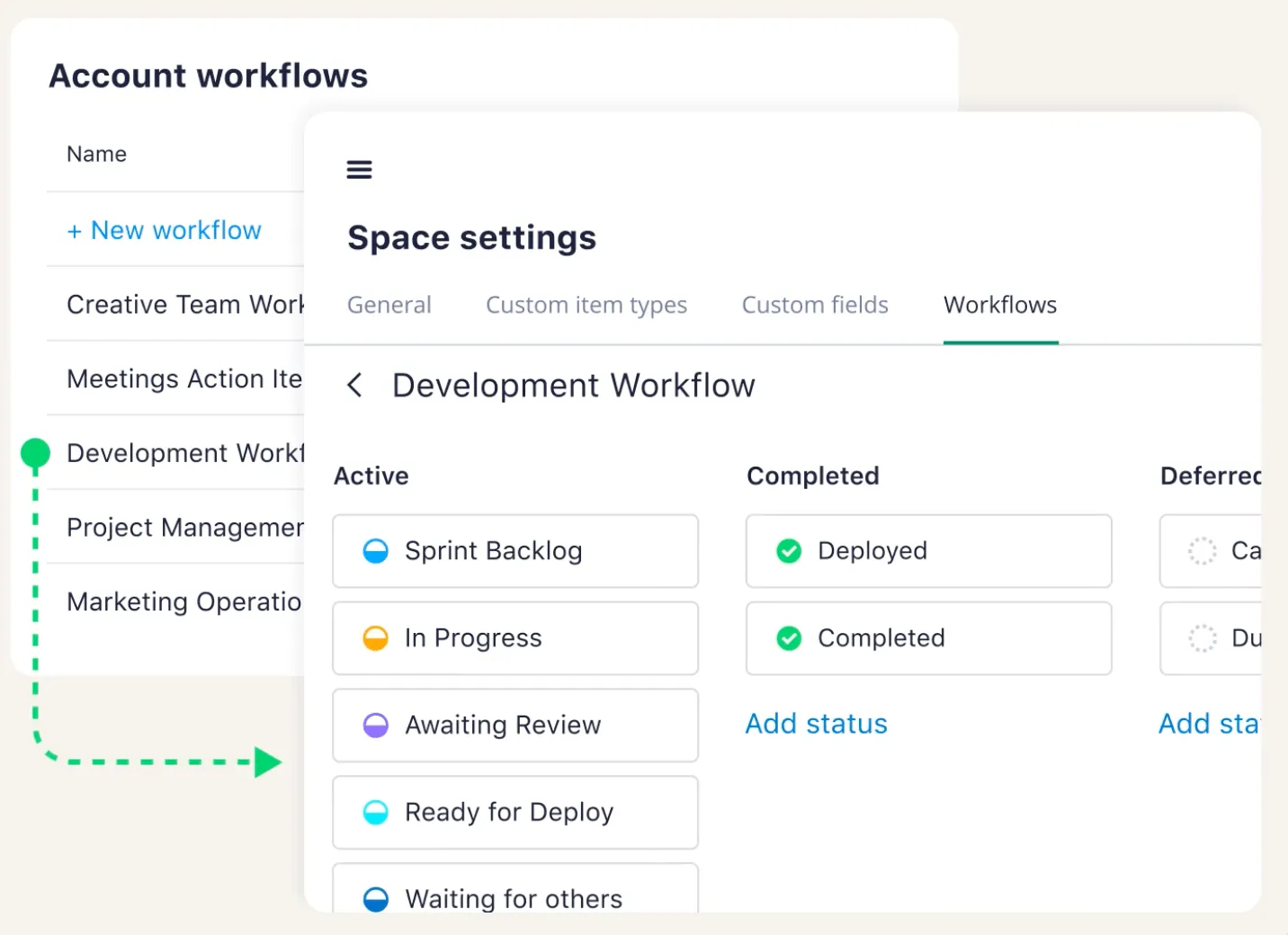Click the Completed status green checkmark icon
The width and height of the screenshot is (1288, 935).
point(789,638)
